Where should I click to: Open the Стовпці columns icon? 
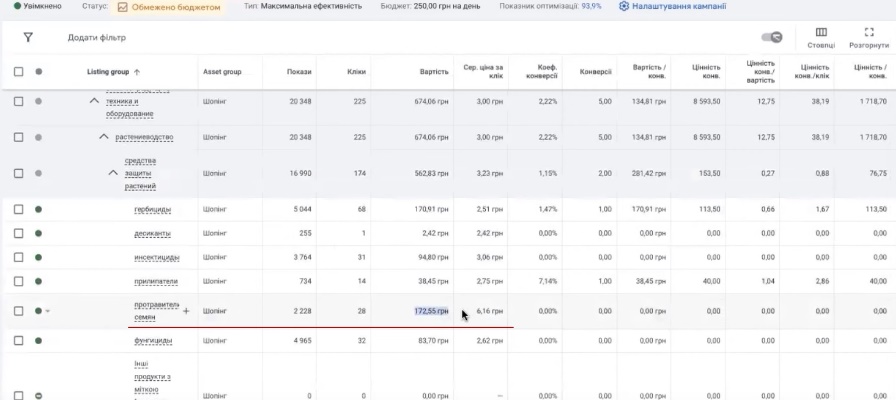(821, 33)
